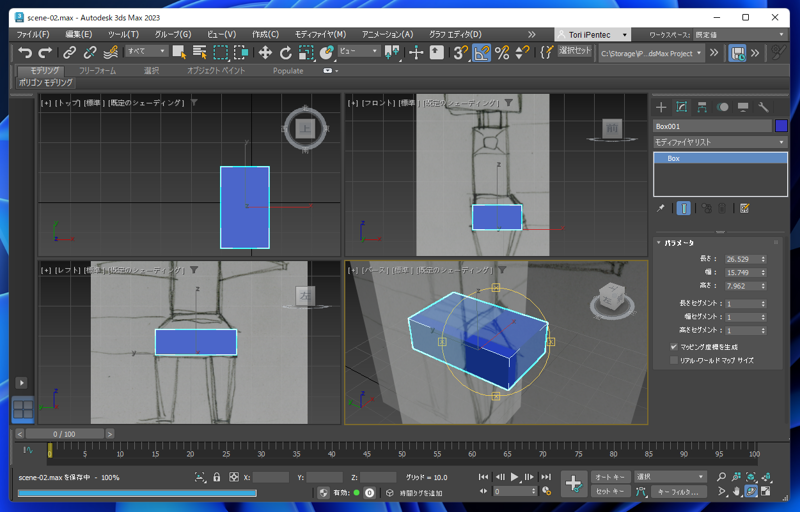Select the Link (Select and Link) tool
The height and width of the screenshot is (512, 800).
(x=69, y=52)
